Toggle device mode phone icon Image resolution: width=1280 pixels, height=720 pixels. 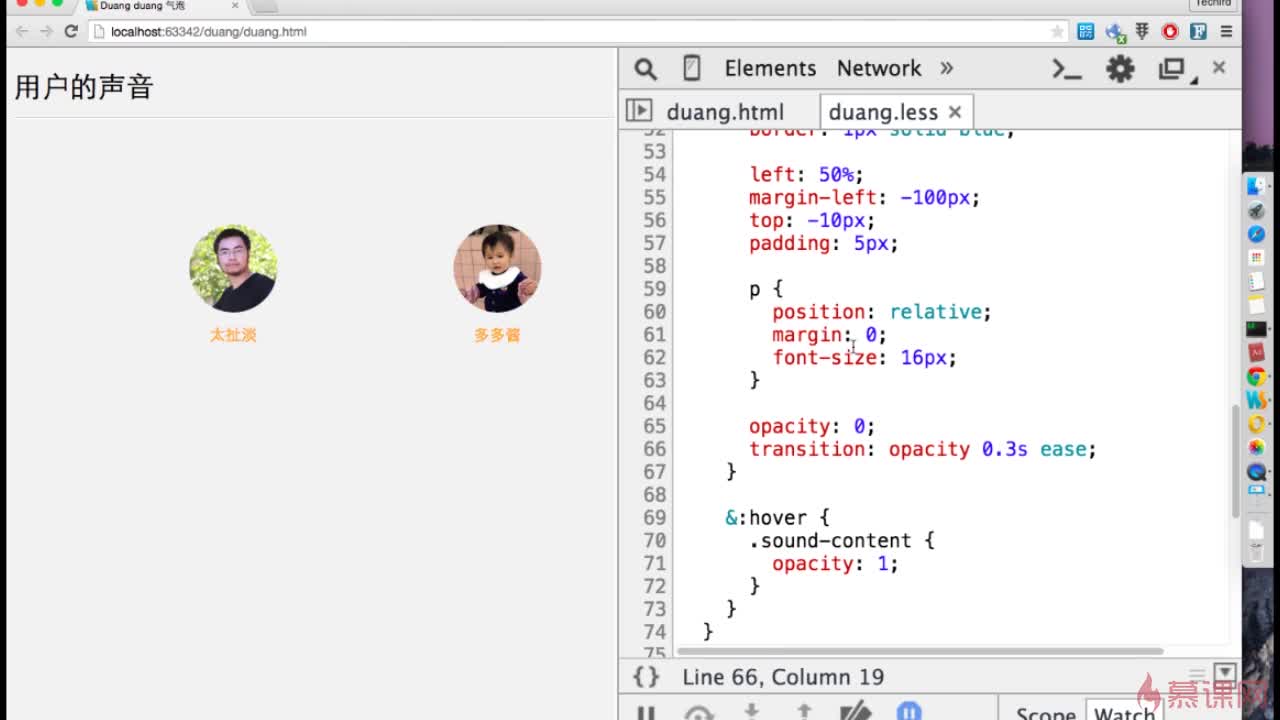point(691,68)
